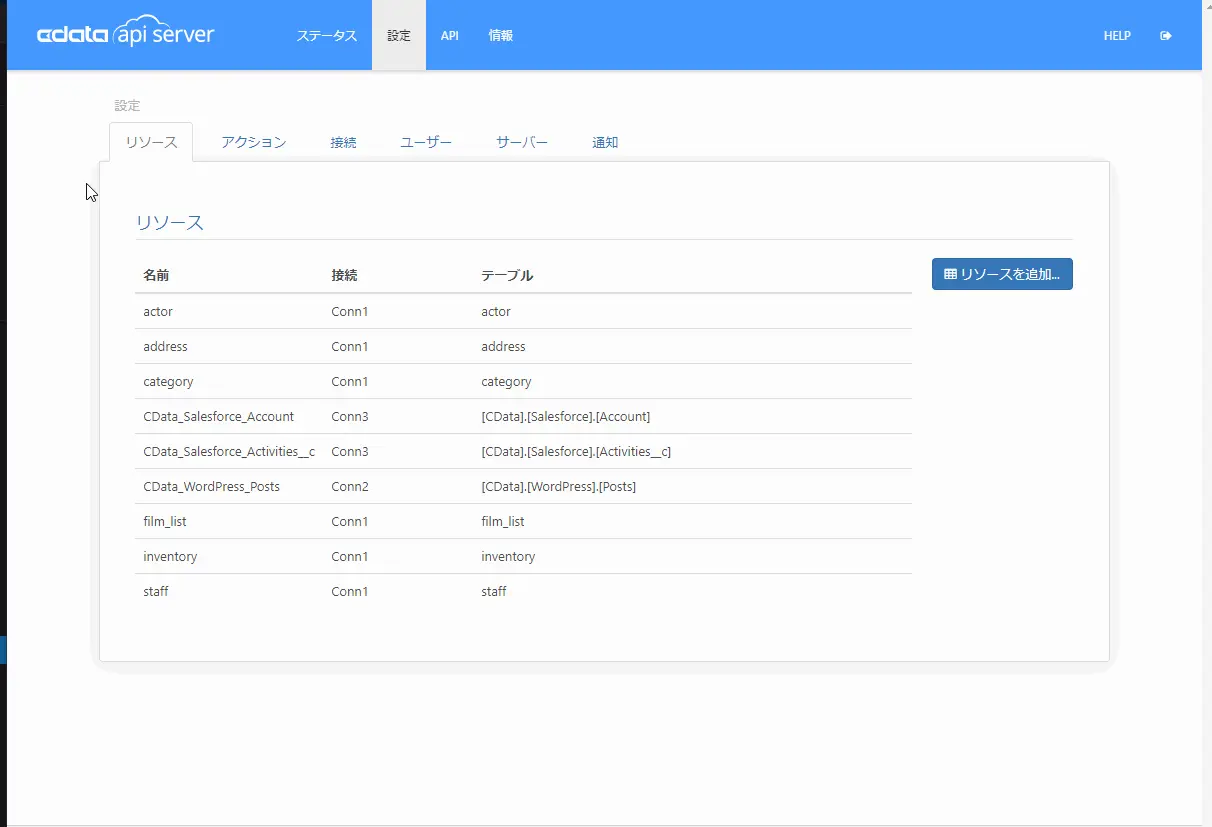Open the 通知 settings tab
Screen dimensions: 1212x827
[x=604, y=142]
